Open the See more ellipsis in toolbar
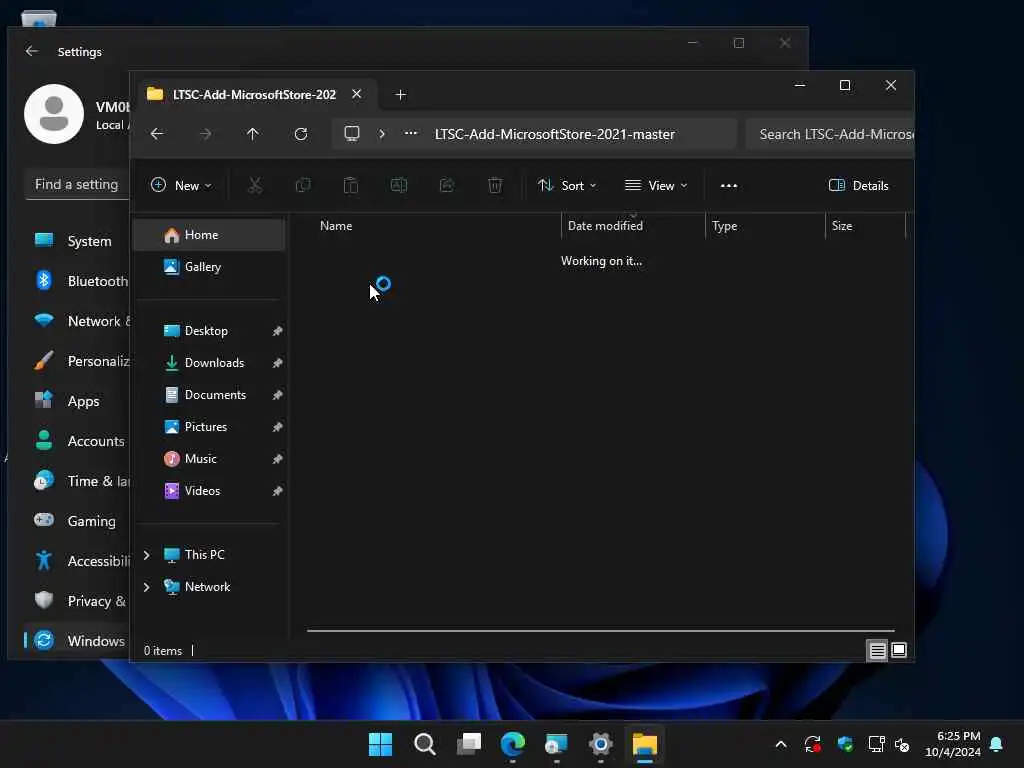1024x768 pixels. [x=729, y=185]
